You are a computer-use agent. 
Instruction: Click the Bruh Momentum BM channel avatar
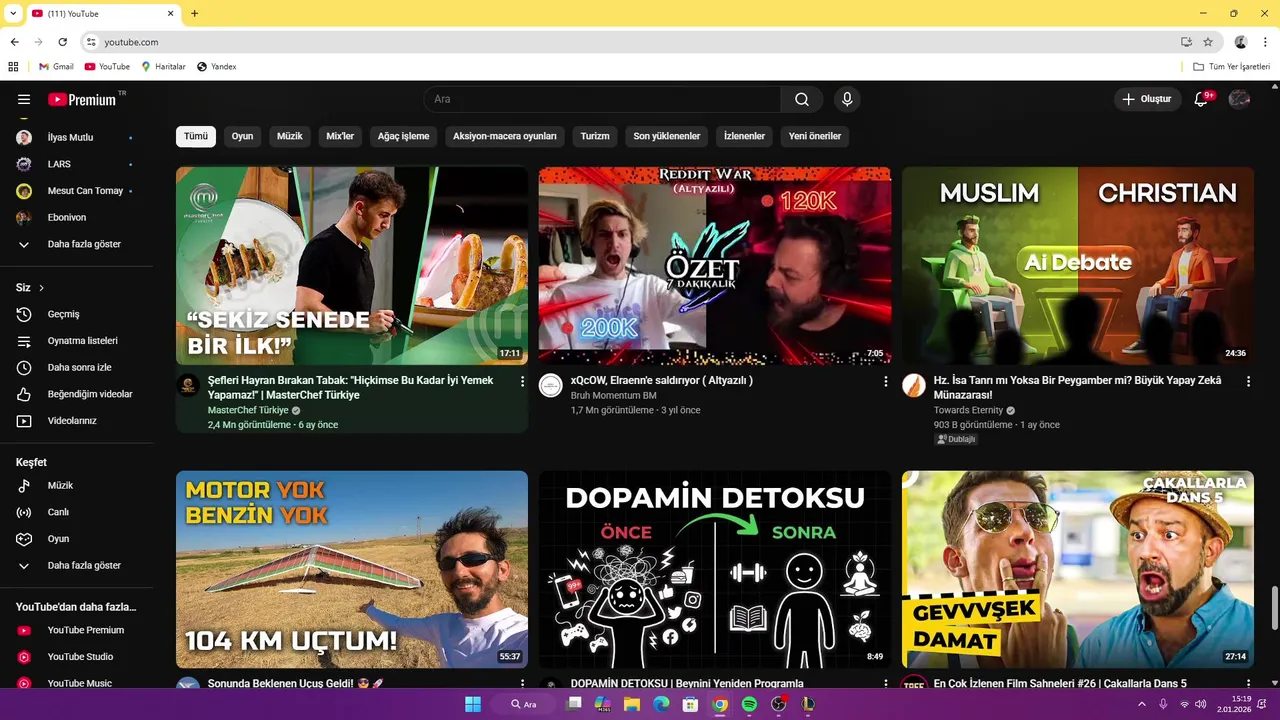pyautogui.click(x=551, y=386)
